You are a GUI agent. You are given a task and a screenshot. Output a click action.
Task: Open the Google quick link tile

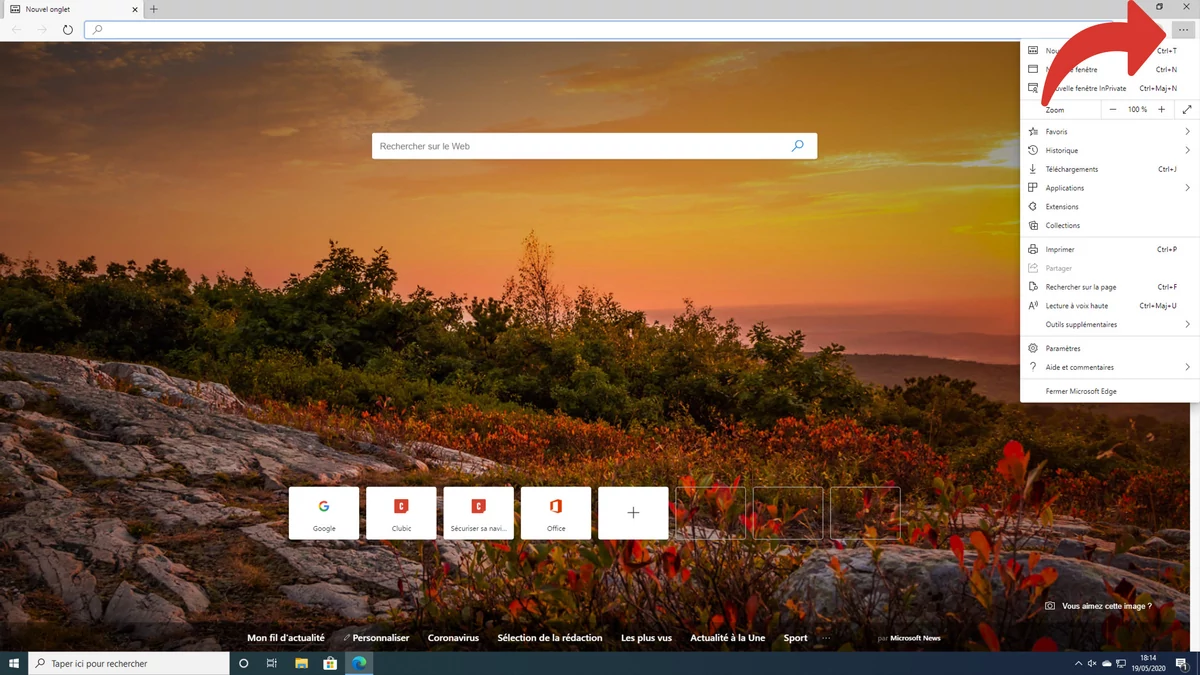(x=324, y=513)
